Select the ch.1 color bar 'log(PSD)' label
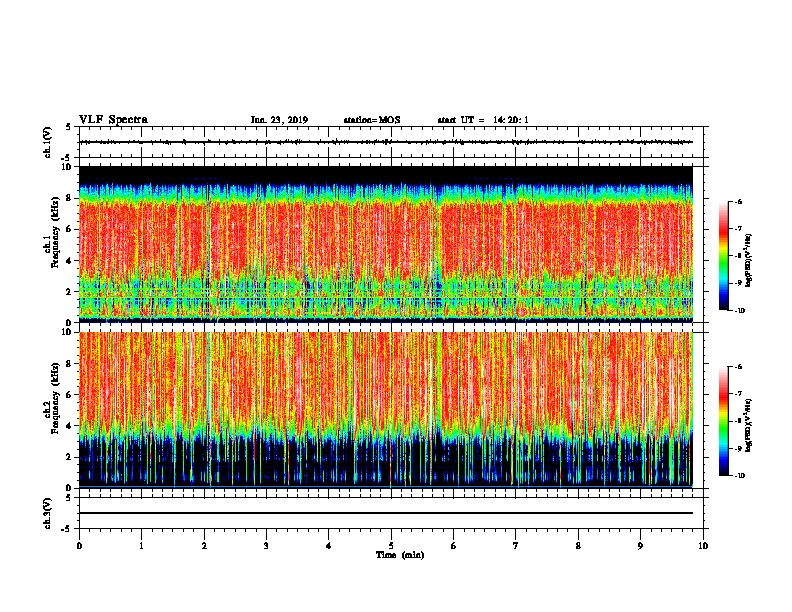792x612 pixels. point(749,261)
